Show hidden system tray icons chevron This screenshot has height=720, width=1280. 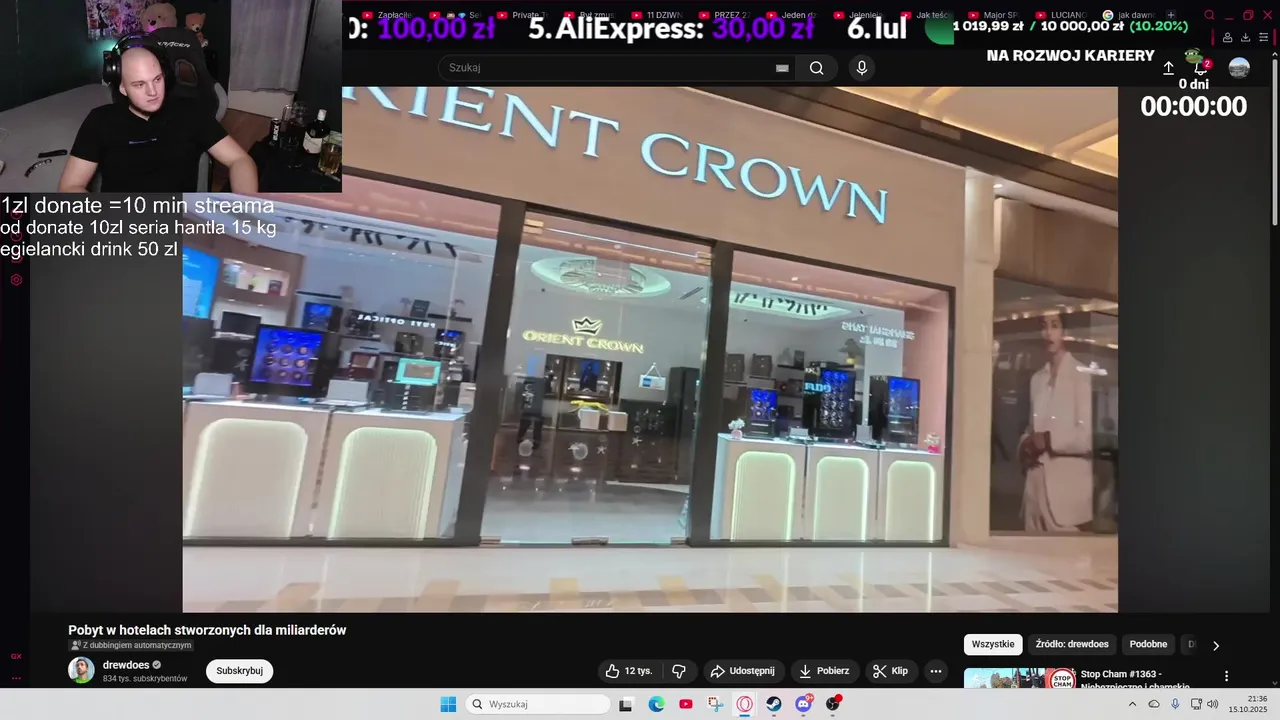point(1132,704)
